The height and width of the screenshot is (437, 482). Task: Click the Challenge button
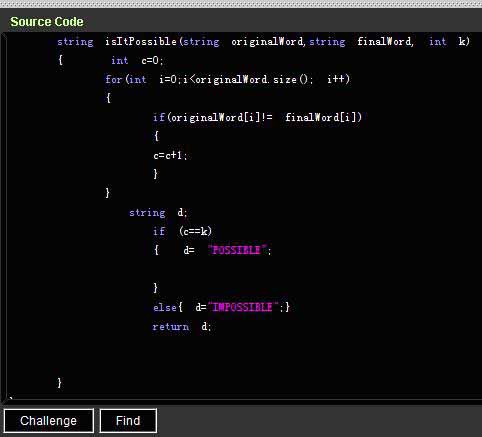tap(49, 421)
